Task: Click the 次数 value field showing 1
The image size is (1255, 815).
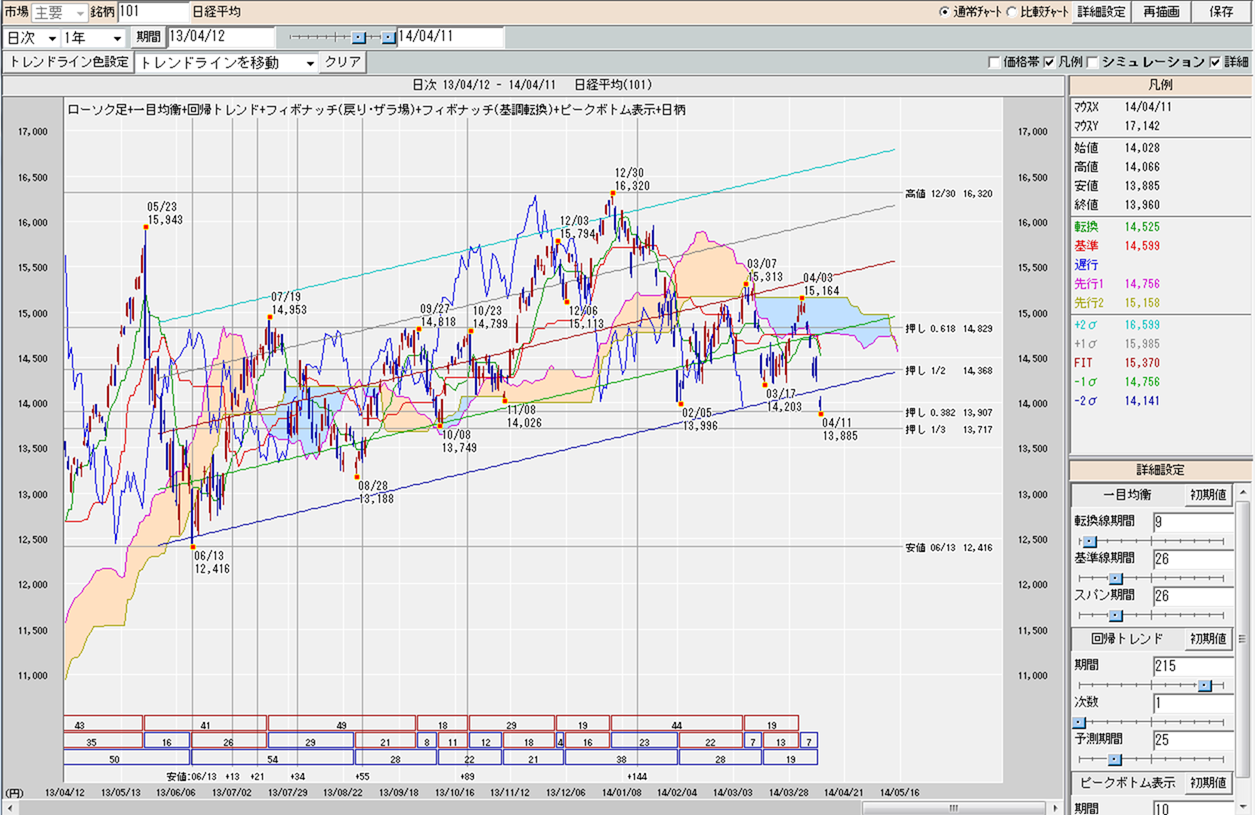Action: [x=1193, y=703]
